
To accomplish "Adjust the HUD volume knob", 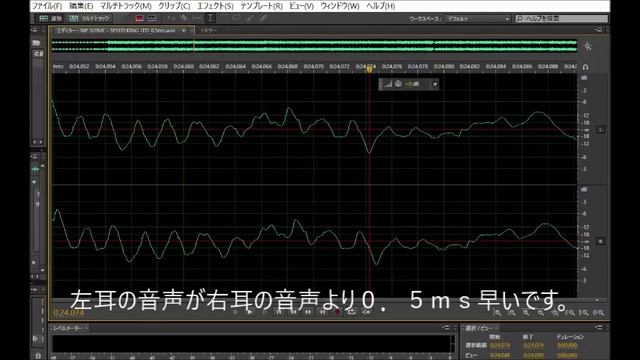I will click(398, 84).
